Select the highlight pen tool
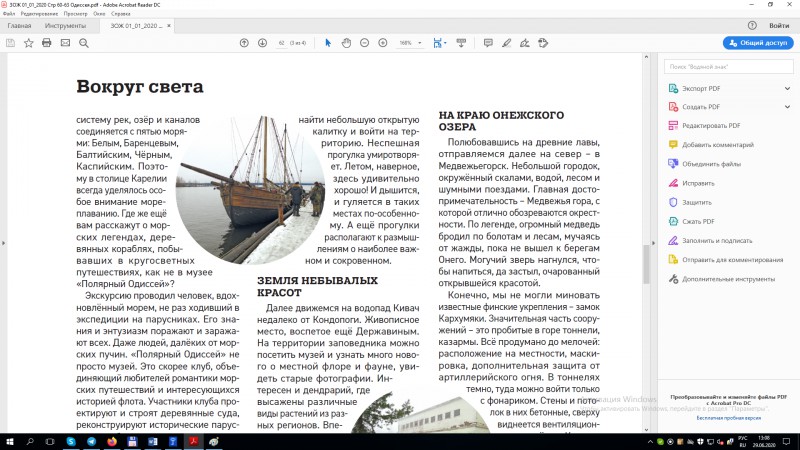 pos(506,43)
